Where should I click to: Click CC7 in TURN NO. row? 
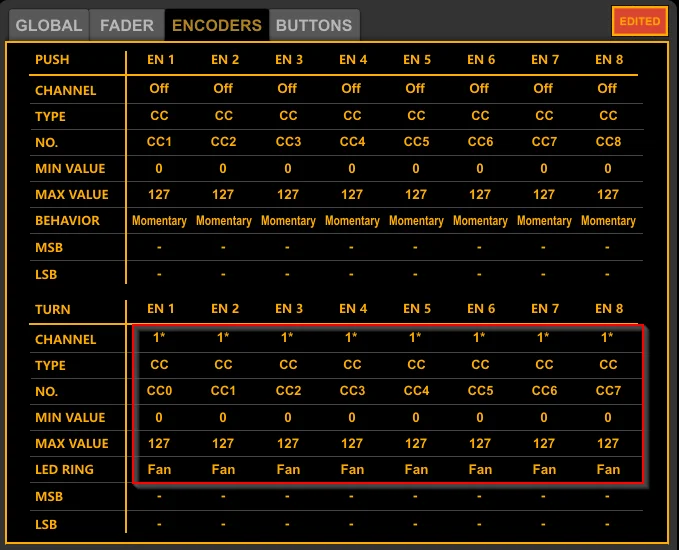pyautogui.click(x=608, y=391)
